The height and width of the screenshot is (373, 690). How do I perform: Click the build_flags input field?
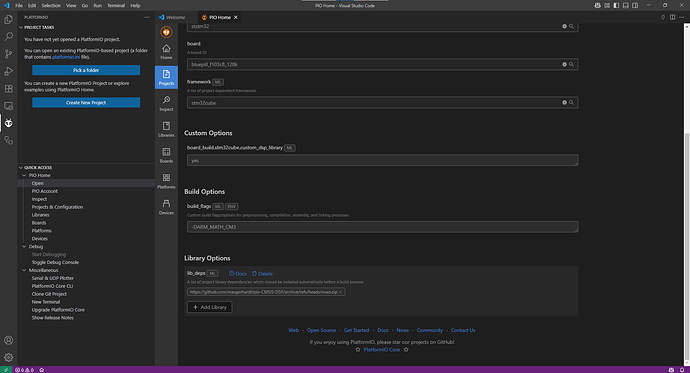[382, 227]
